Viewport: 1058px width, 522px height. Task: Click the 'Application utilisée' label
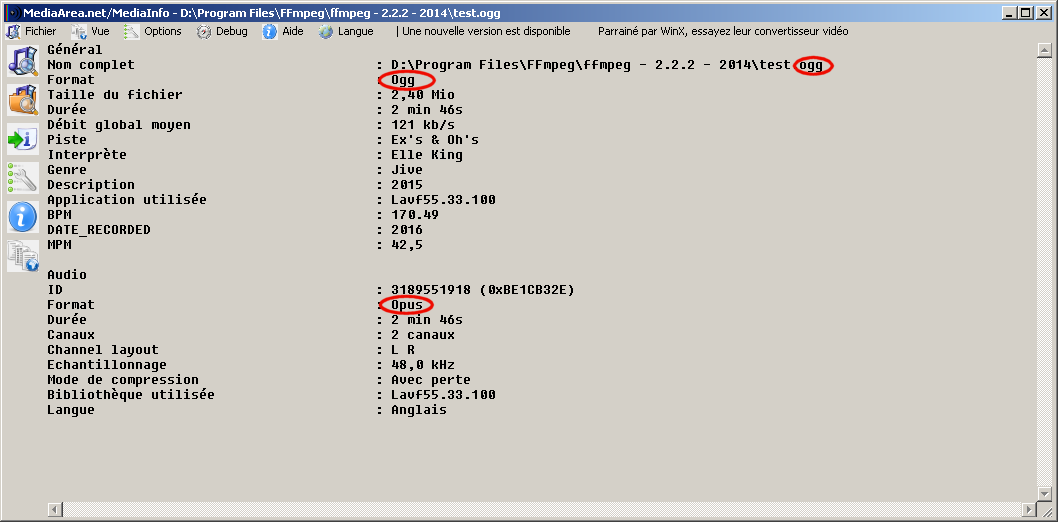[127, 200]
